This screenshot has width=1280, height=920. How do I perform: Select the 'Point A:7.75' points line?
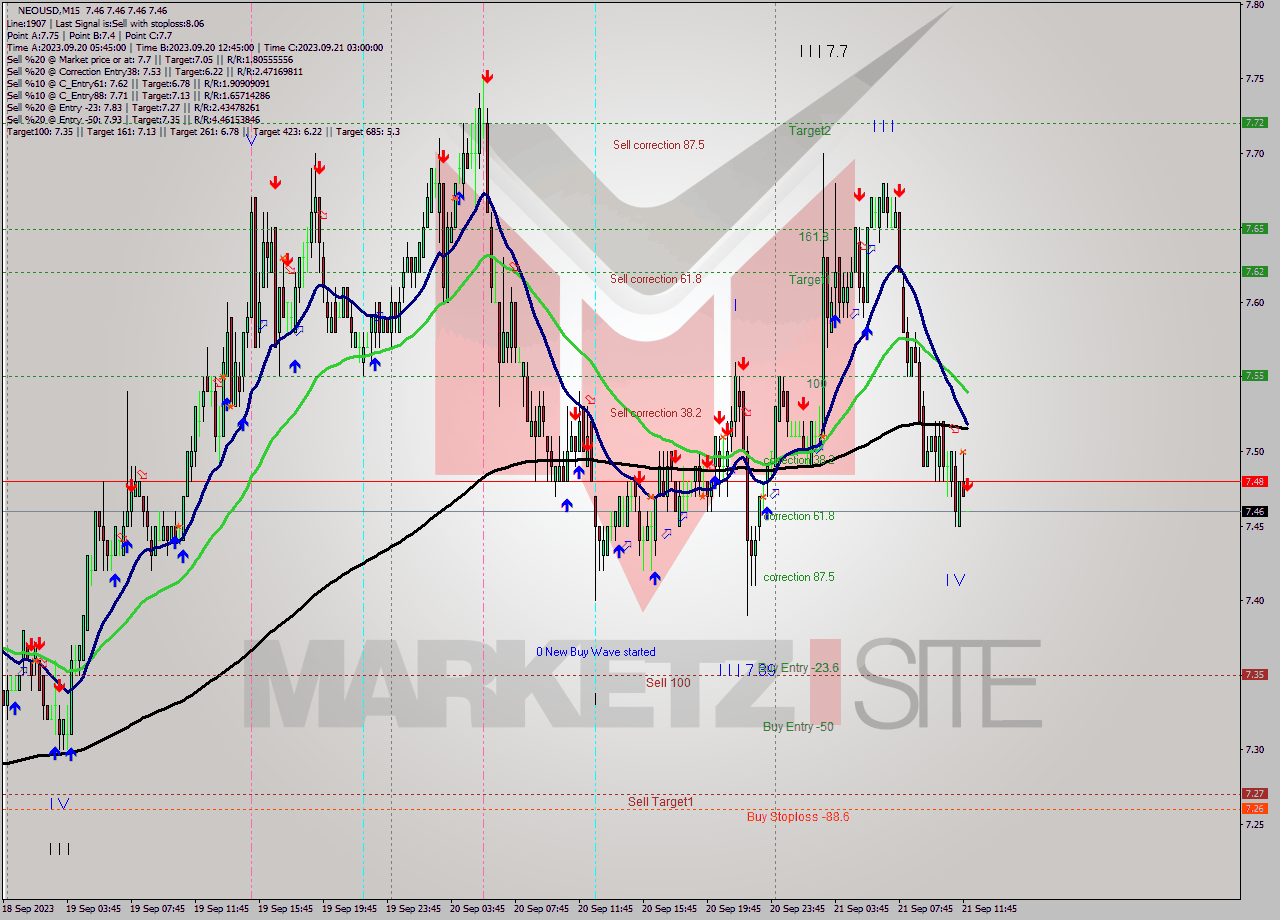(x=91, y=35)
